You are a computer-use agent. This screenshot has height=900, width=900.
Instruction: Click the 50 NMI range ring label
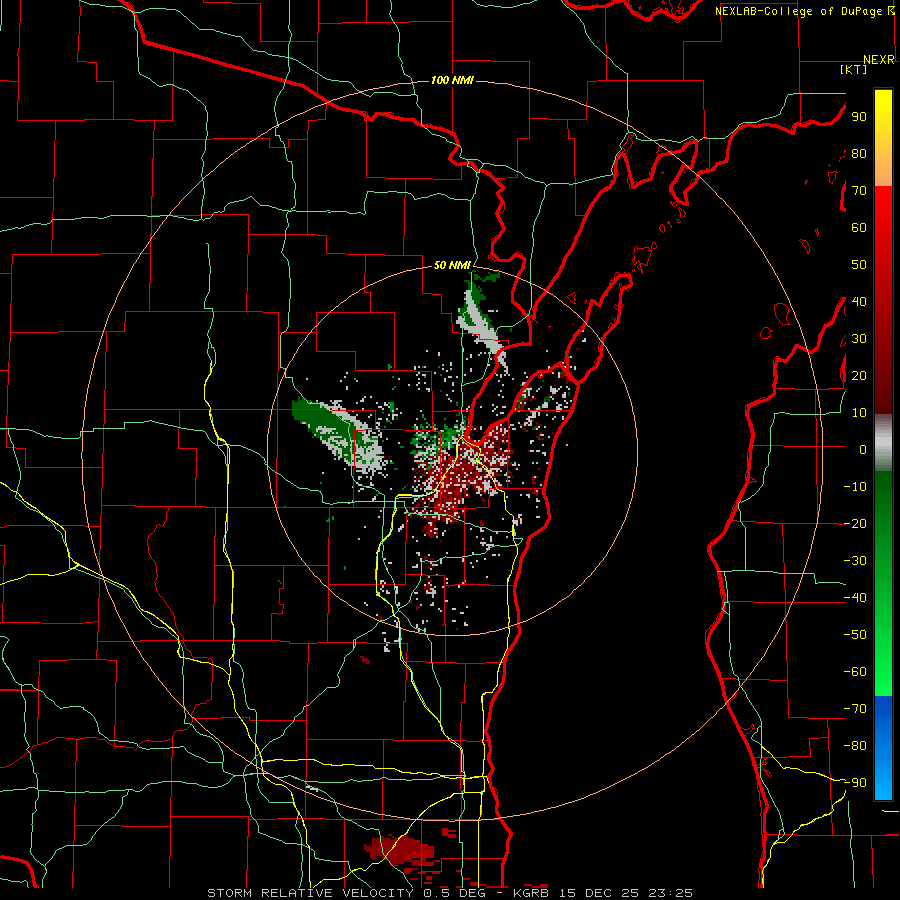[x=452, y=265]
